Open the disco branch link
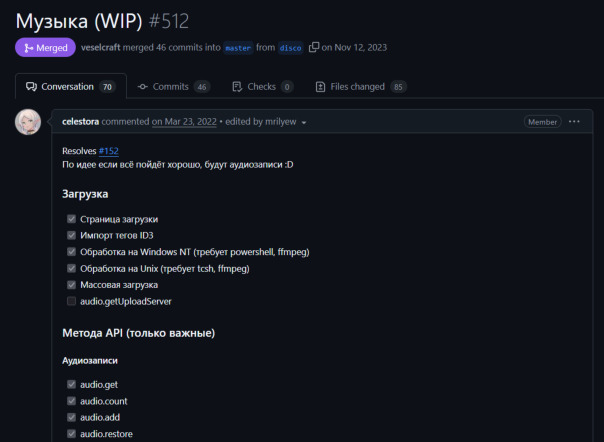Image resolution: width=604 pixels, height=442 pixels. 290,48
